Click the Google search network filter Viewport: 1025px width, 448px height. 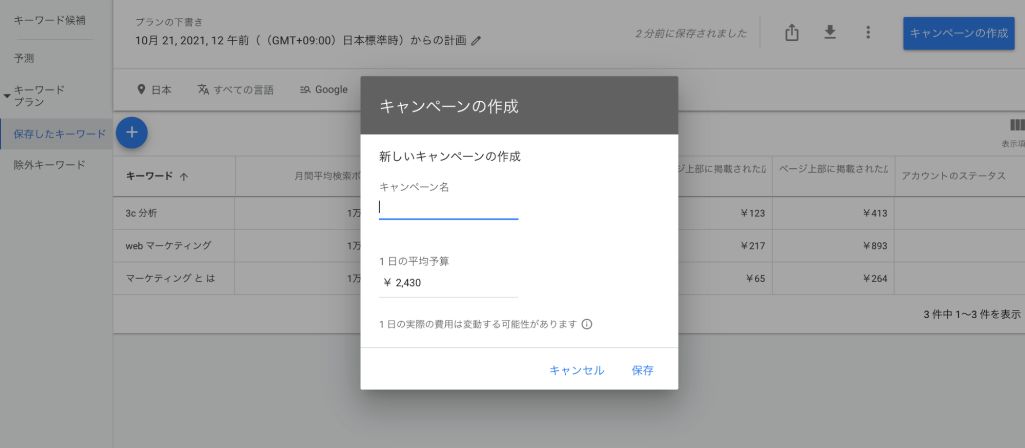tap(324, 90)
